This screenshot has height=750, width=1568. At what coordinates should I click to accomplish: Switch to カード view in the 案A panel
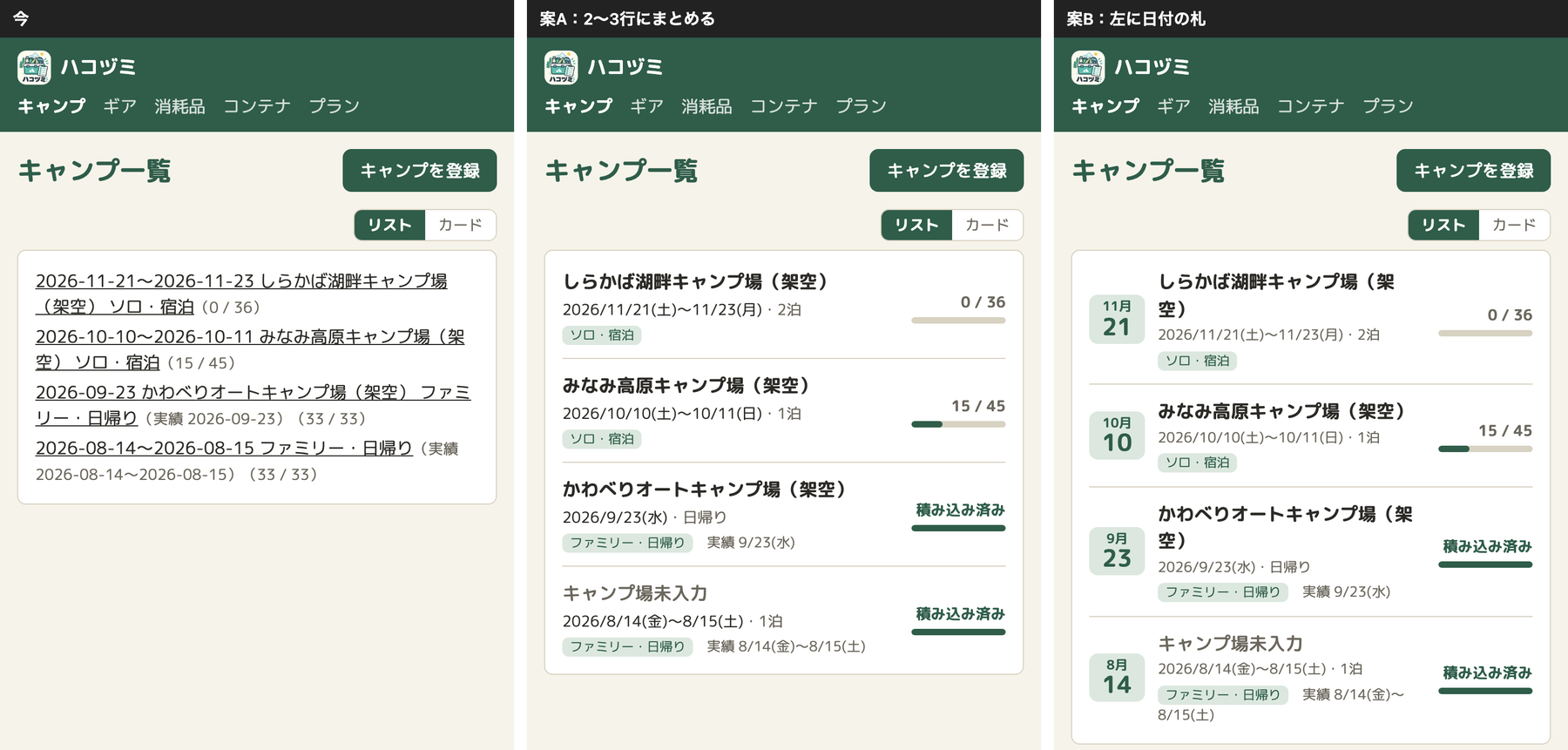tap(987, 225)
